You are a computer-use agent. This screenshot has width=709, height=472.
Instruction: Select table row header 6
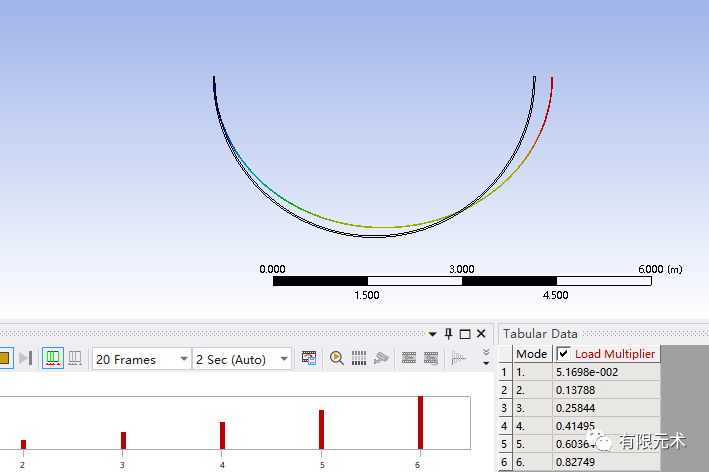click(505, 462)
